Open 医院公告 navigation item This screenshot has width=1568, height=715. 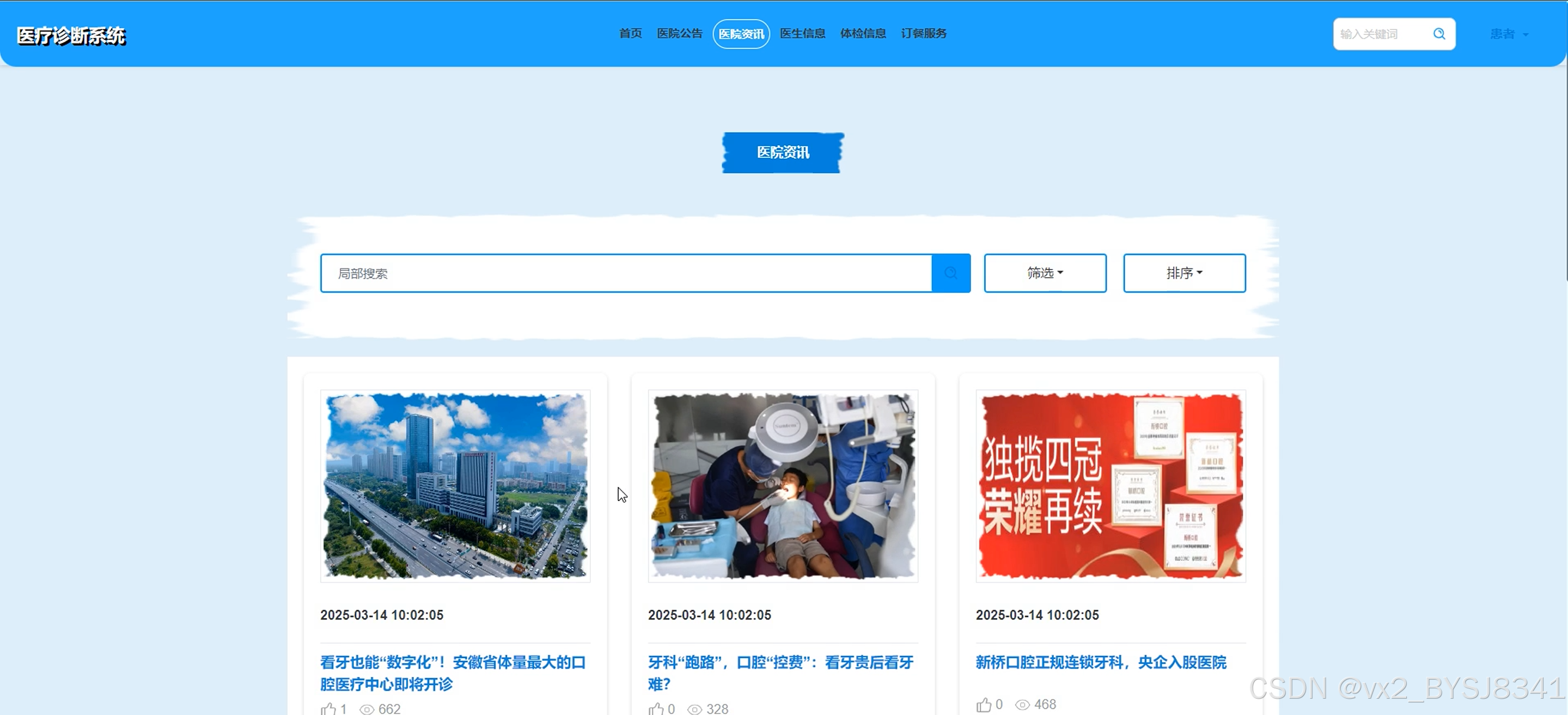coord(679,33)
